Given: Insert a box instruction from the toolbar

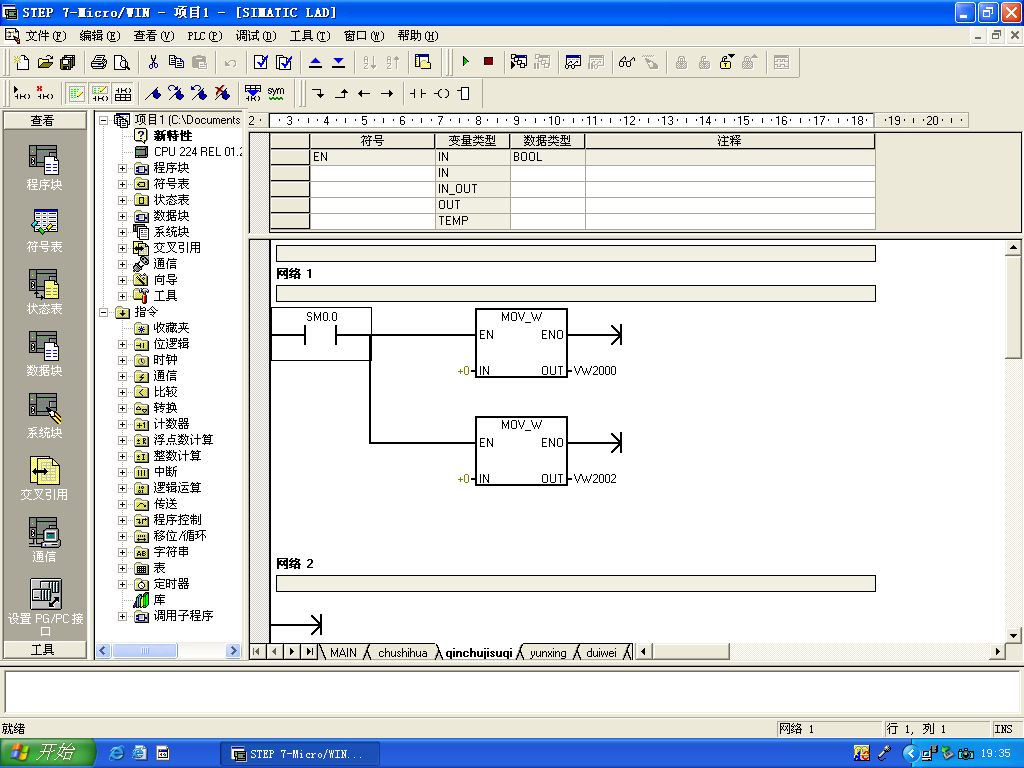Looking at the screenshot, I should pyautogui.click(x=463, y=94).
